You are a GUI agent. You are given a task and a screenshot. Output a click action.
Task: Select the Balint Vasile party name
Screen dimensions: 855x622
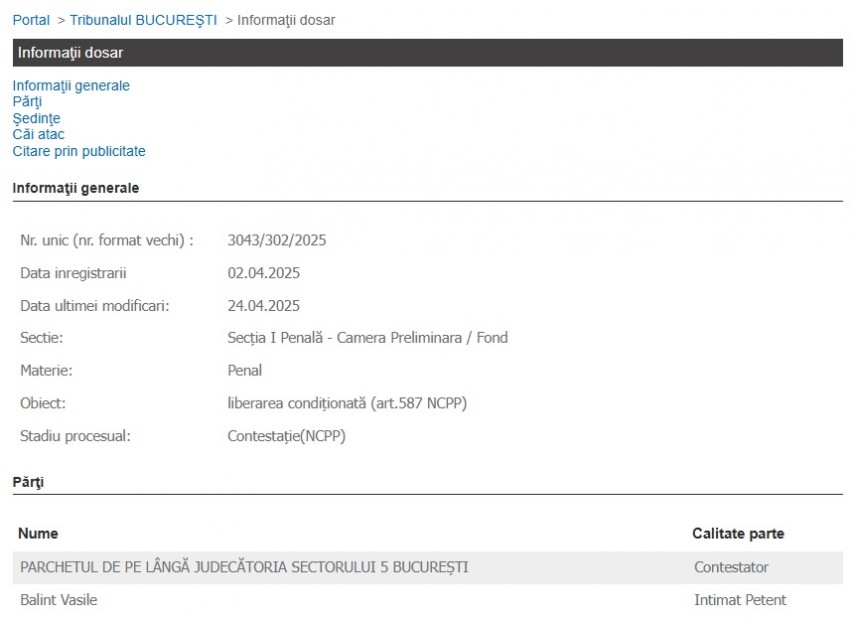click(x=58, y=600)
